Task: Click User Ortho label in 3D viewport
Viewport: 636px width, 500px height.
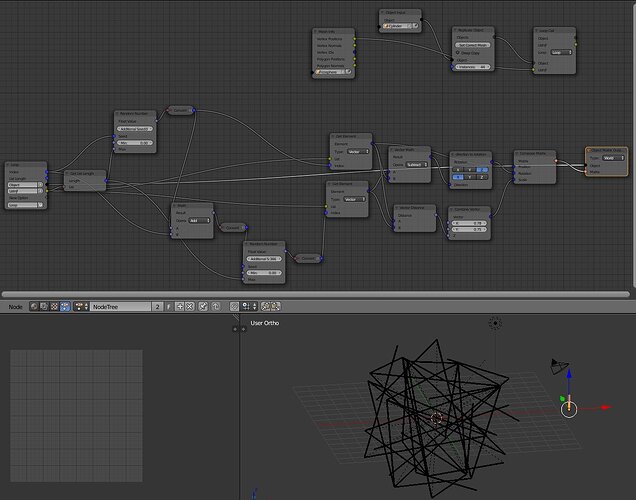Action: click(x=264, y=323)
